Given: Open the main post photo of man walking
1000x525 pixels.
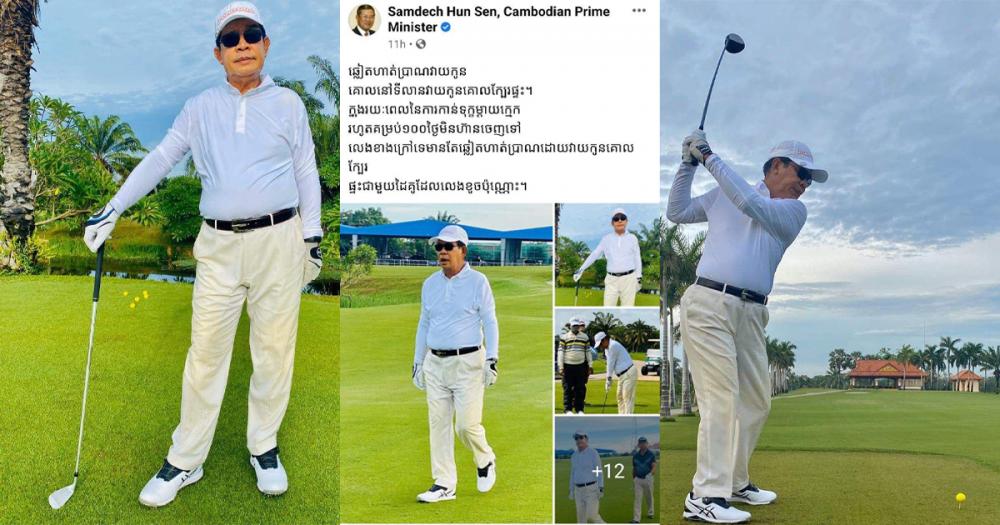Looking at the screenshot, I should coord(446,364).
